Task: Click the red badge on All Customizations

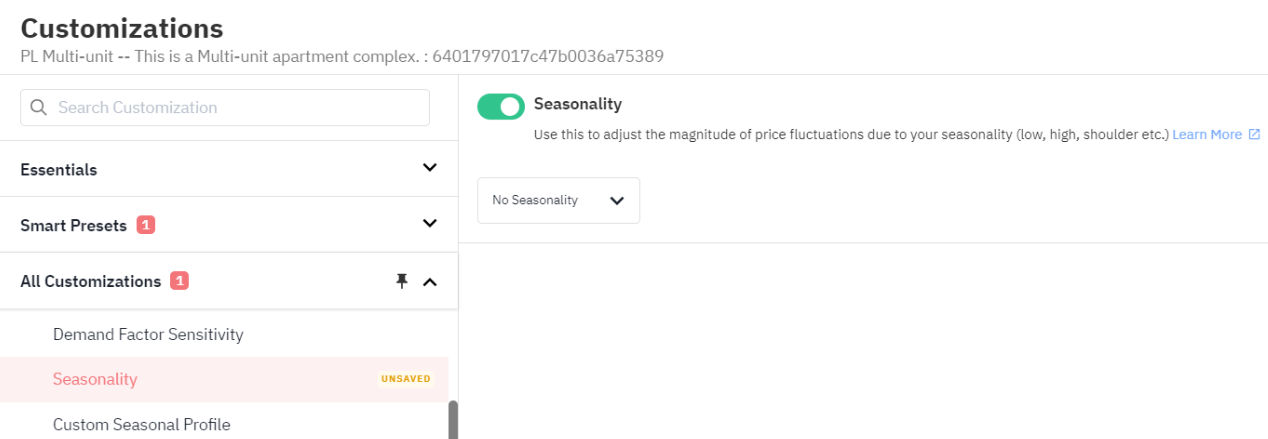Action: [180, 281]
